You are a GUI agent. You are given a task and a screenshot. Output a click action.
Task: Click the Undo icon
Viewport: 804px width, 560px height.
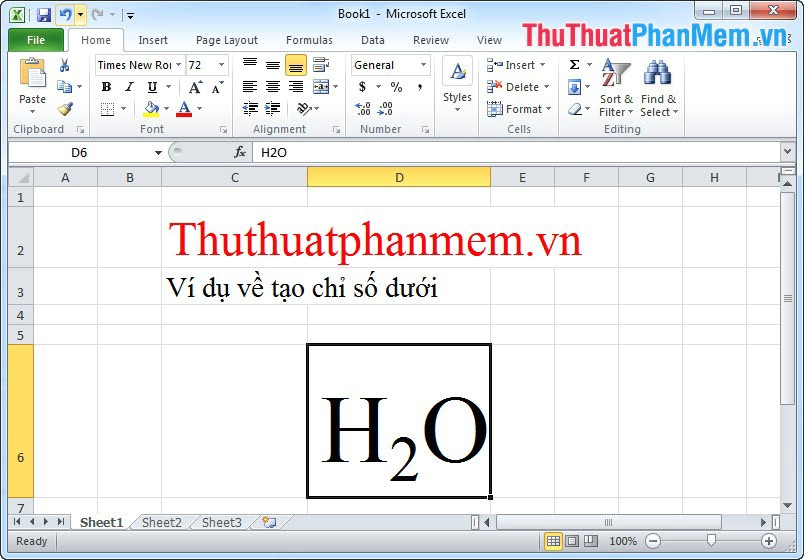tap(65, 15)
